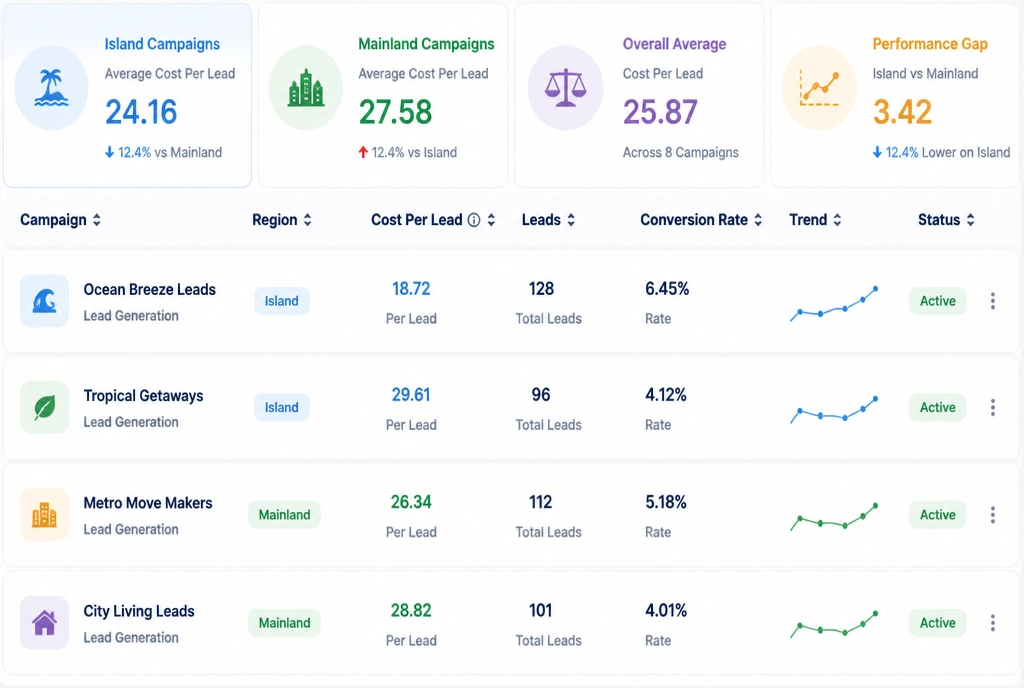This screenshot has height=688, width=1024.
Task: Click the 24.16 island average value
Action: point(141,112)
